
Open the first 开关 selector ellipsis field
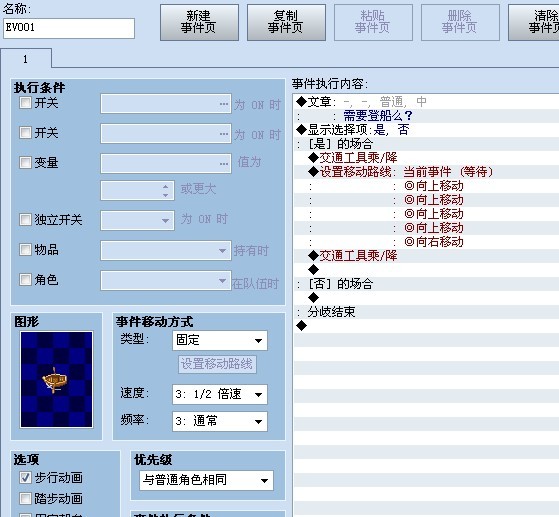click(x=166, y=104)
